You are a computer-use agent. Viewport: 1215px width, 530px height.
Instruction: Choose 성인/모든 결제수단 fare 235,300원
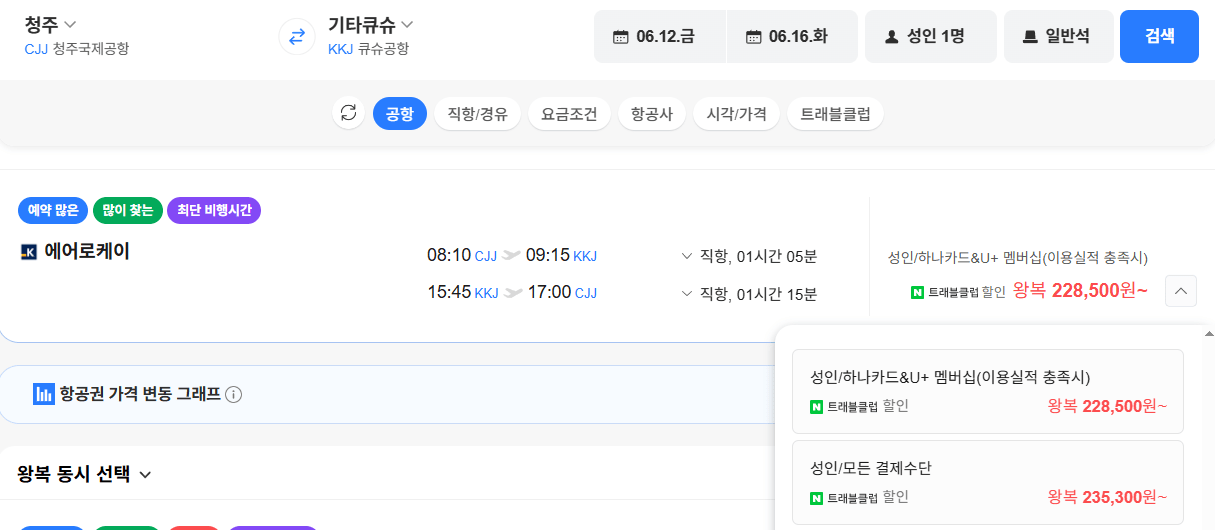point(988,482)
